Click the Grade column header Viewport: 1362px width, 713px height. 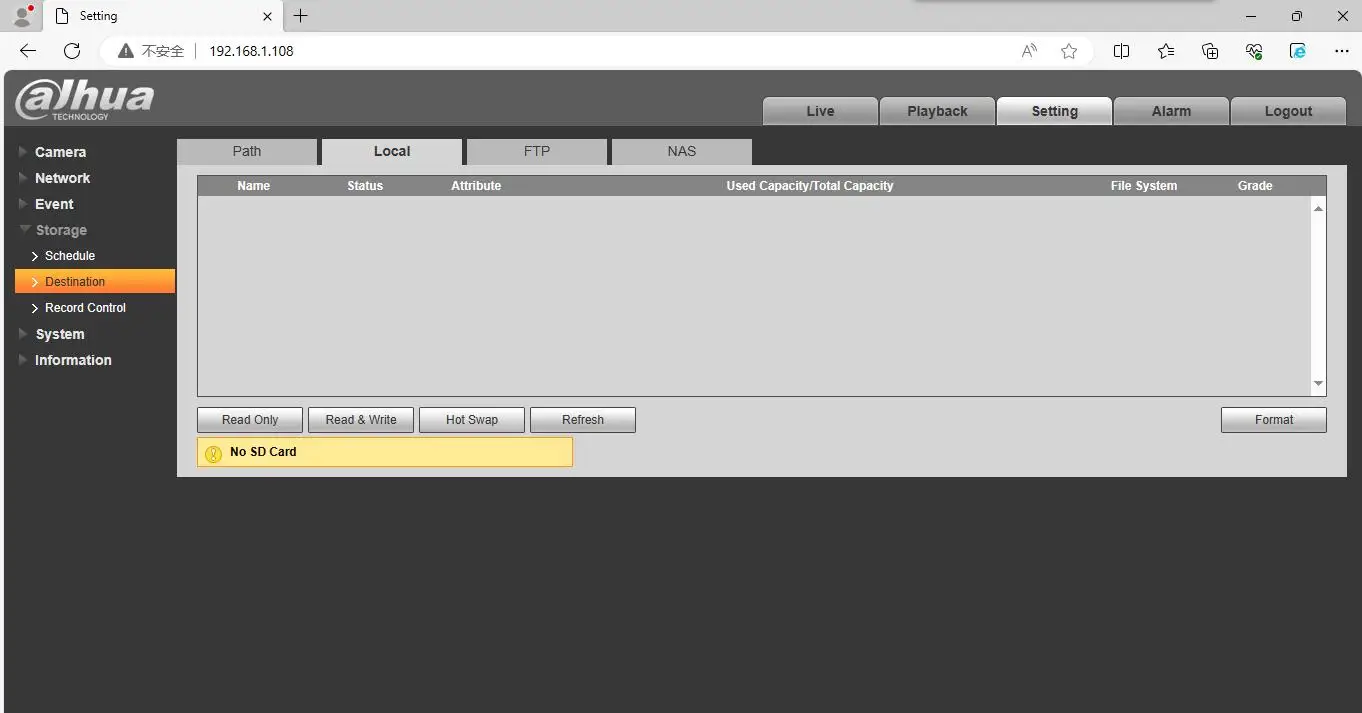(1255, 186)
